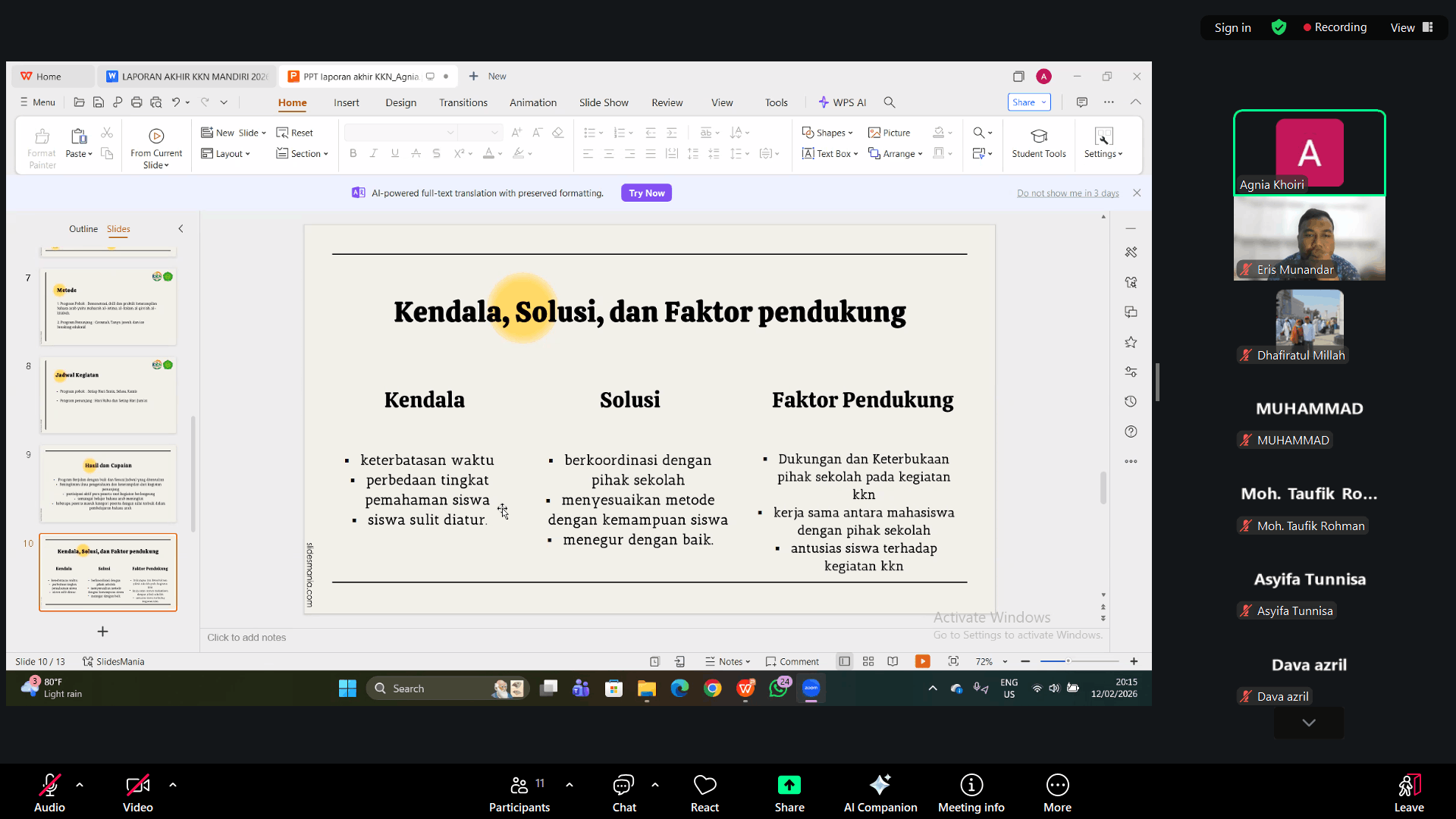
Task: Open the Shapes gallery
Action: [x=827, y=132]
